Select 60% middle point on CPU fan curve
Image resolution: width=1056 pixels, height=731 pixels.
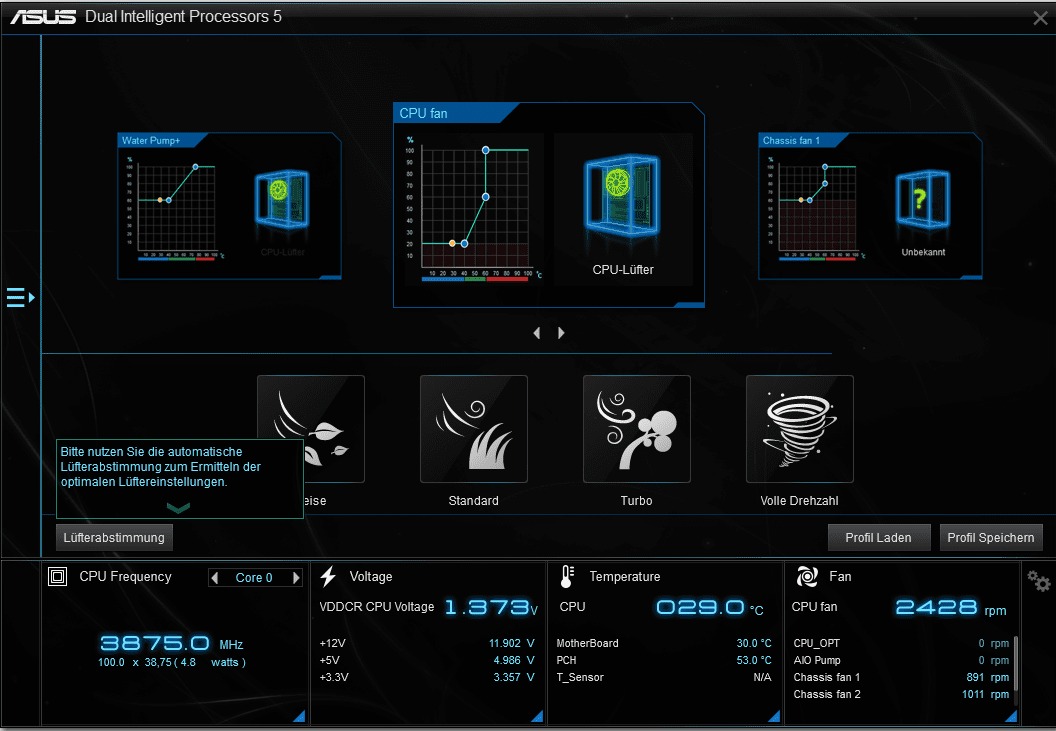pos(486,197)
